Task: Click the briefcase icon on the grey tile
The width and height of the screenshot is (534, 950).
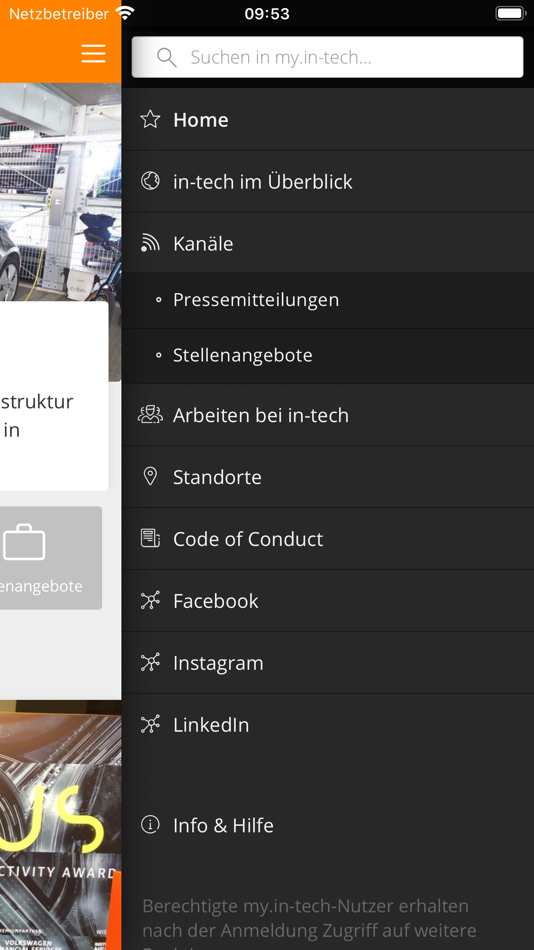Action: tap(24, 542)
